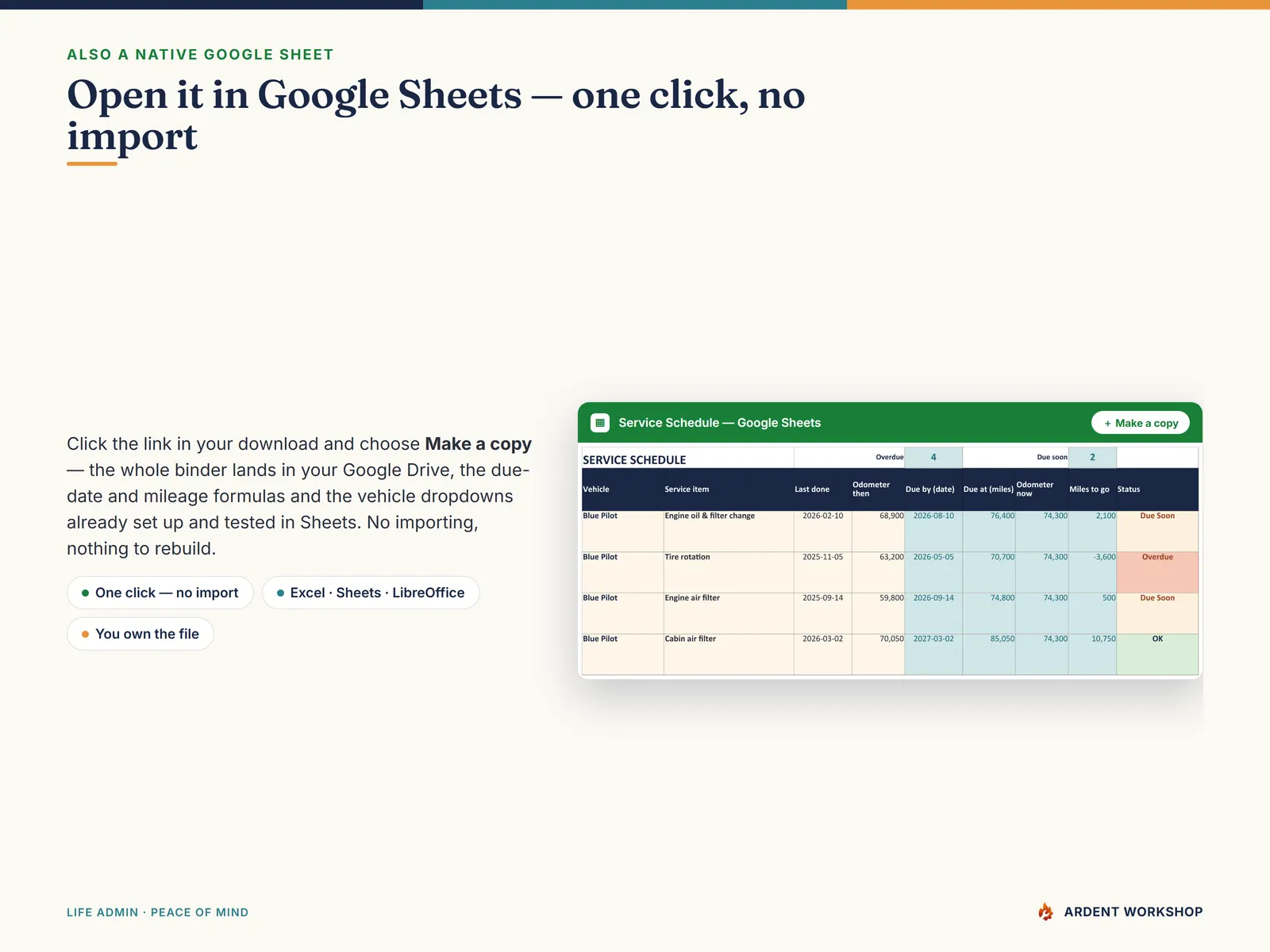Click 'ALSO A NATIVE GOOGLE SHEET' eyebrow text
The height and width of the screenshot is (952, 1270).
200,55
